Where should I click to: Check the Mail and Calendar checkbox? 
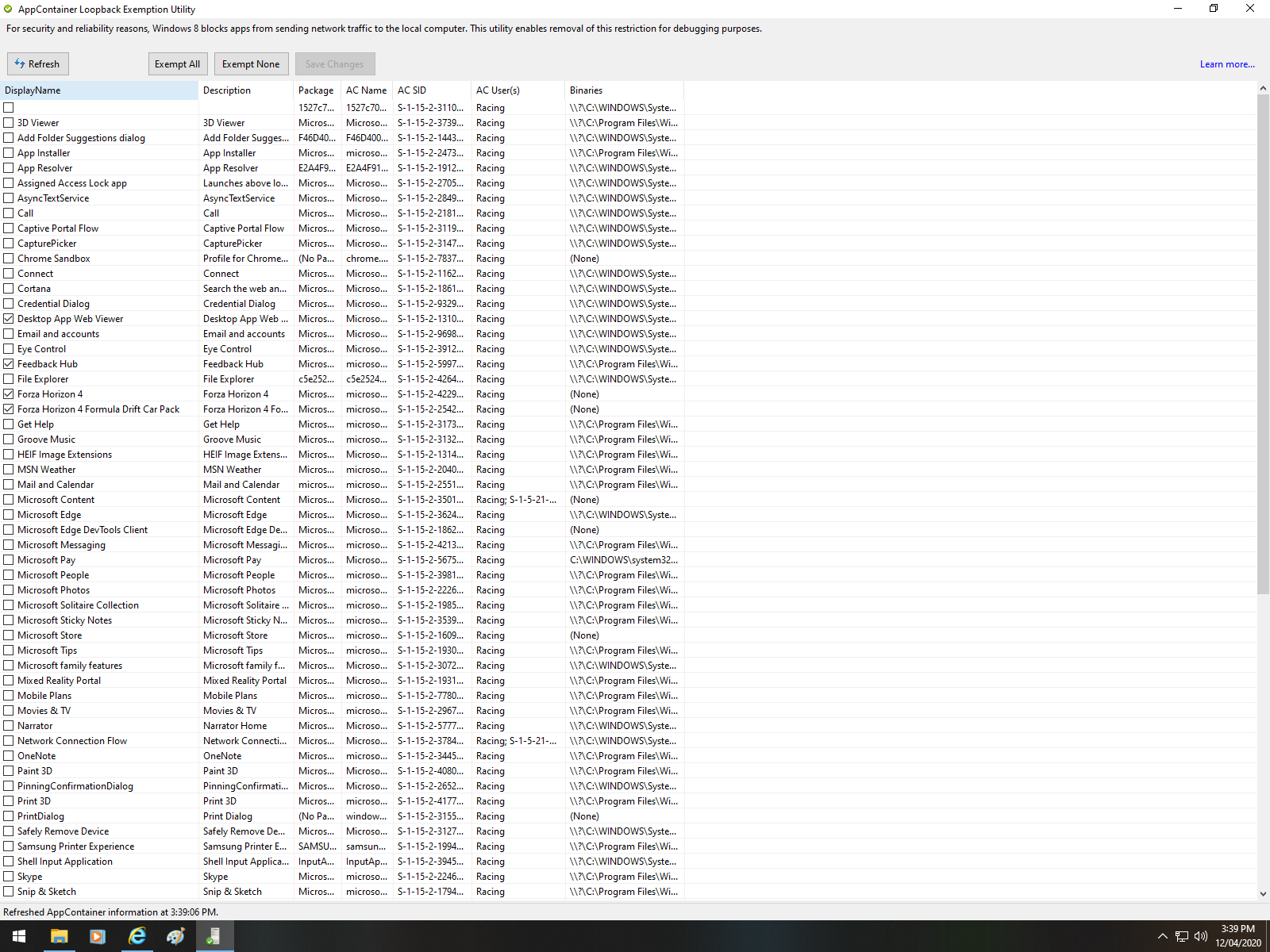[x=9, y=485]
